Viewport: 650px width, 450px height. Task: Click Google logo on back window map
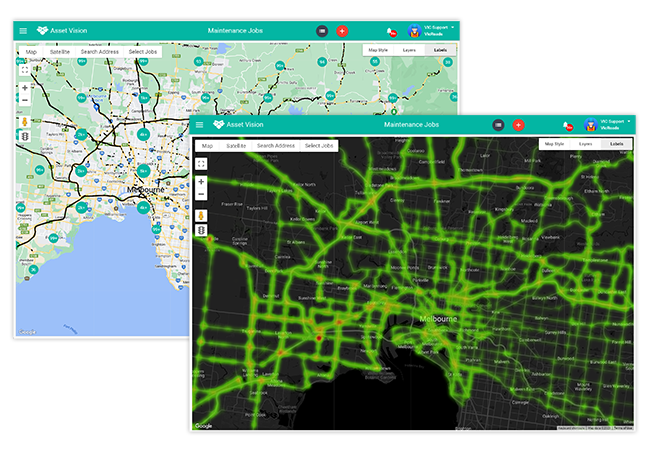[27, 332]
